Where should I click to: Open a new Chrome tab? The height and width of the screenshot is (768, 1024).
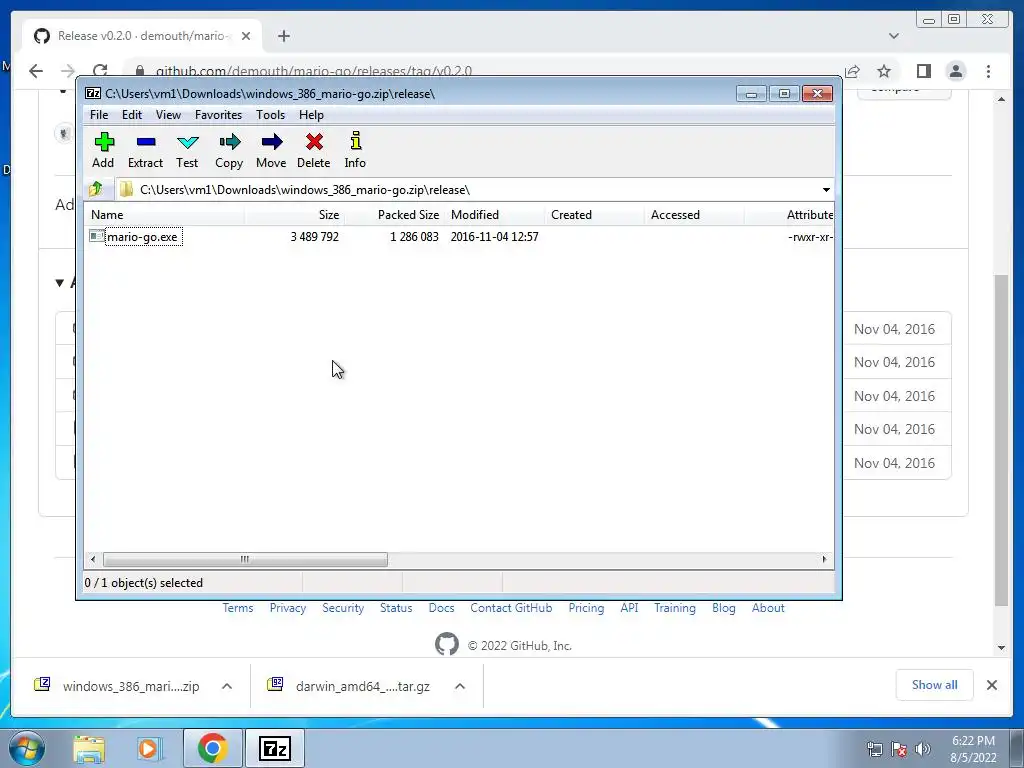283,36
